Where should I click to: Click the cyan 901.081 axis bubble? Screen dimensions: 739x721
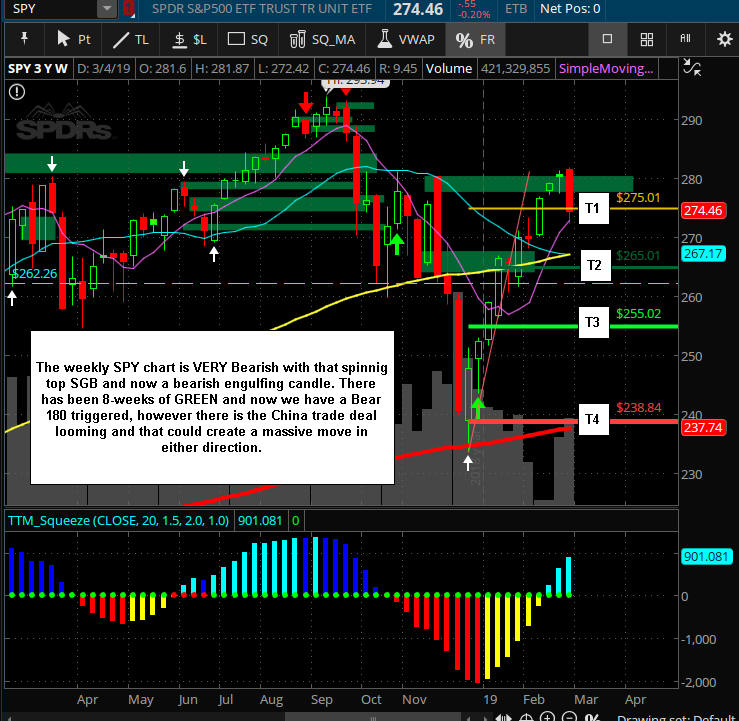[706, 557]
